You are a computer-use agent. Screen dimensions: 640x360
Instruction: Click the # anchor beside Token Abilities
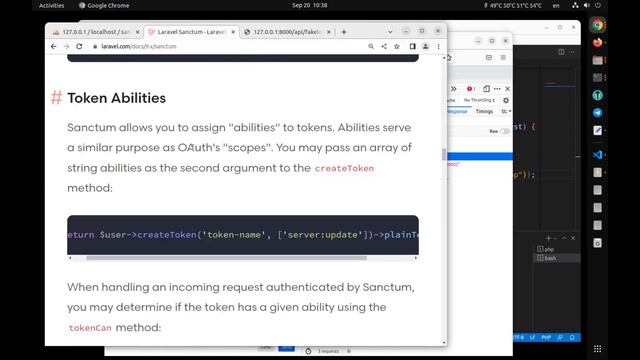tap(56, 98)
